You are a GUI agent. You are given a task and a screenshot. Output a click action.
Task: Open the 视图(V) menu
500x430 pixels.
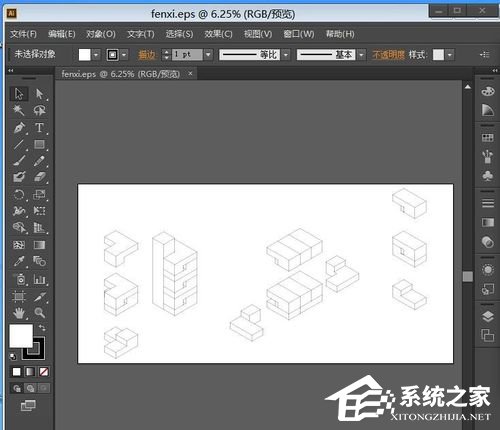(x=258, y=34)
